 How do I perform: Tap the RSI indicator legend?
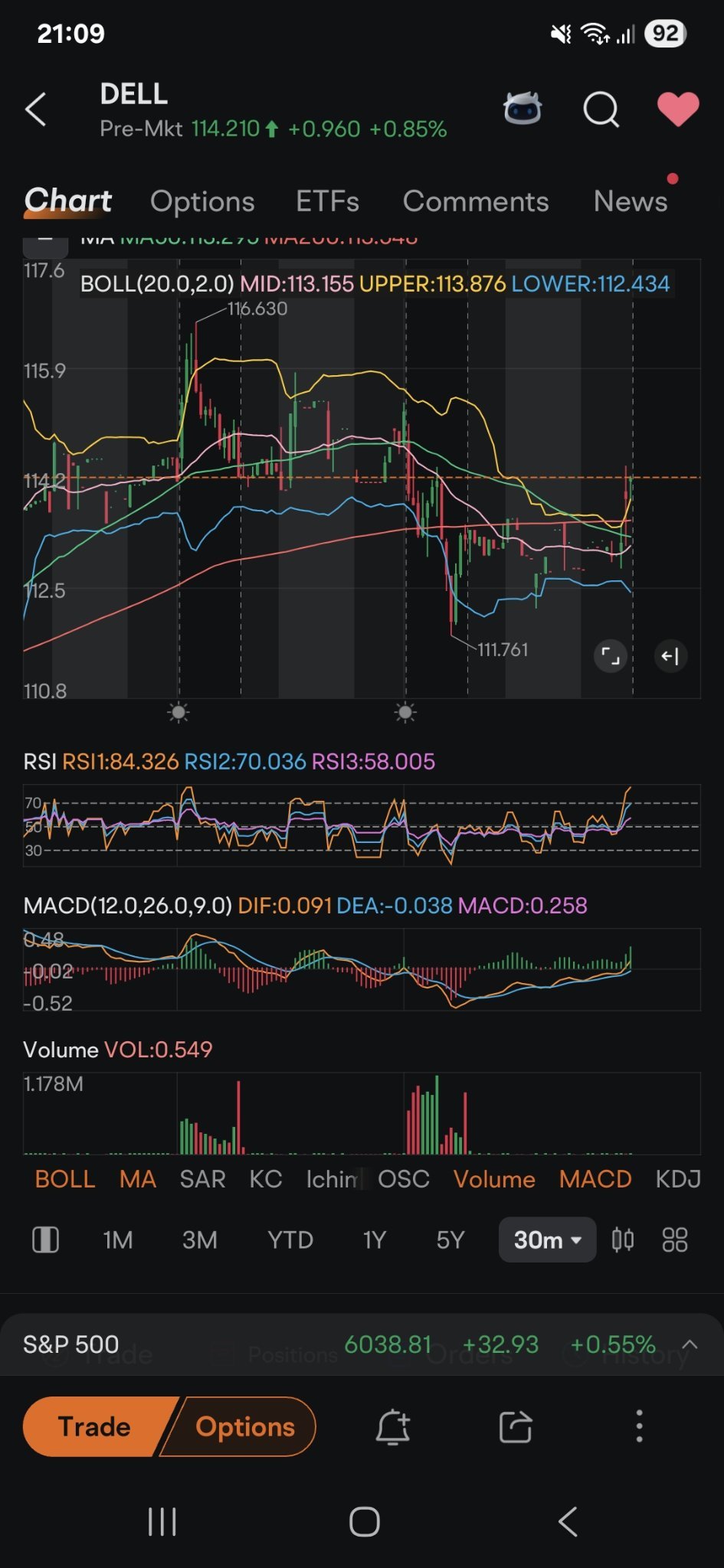coord(229,762)
